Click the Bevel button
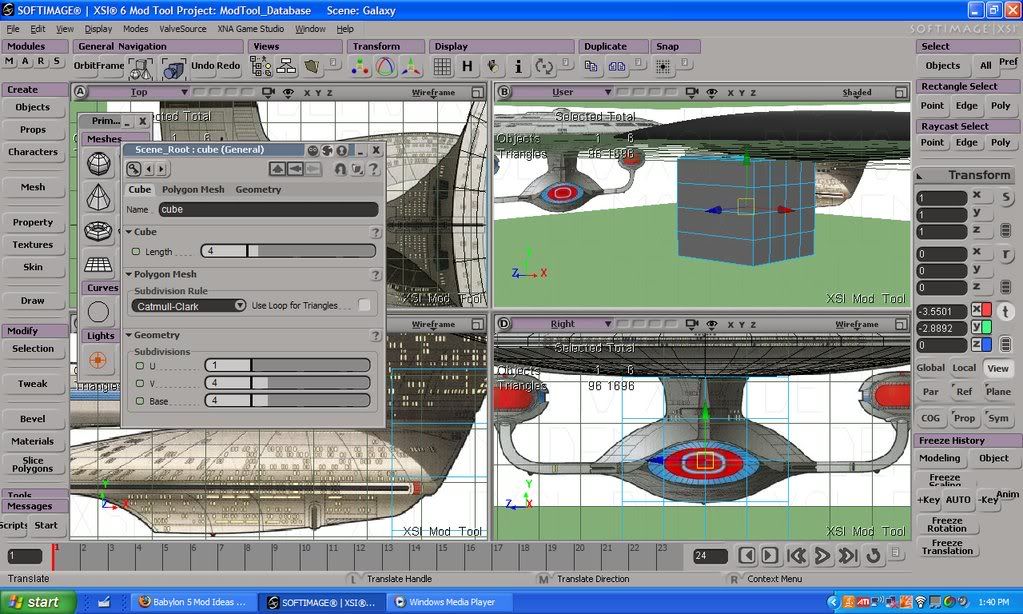This screenshot has height=614, width=1023. click(33, 419)
